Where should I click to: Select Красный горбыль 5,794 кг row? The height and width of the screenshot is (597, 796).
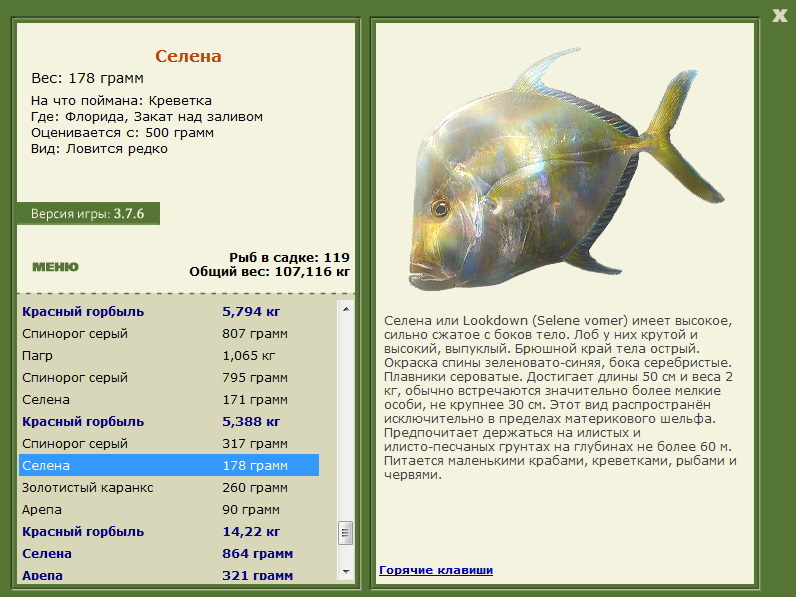click(169, 312)
